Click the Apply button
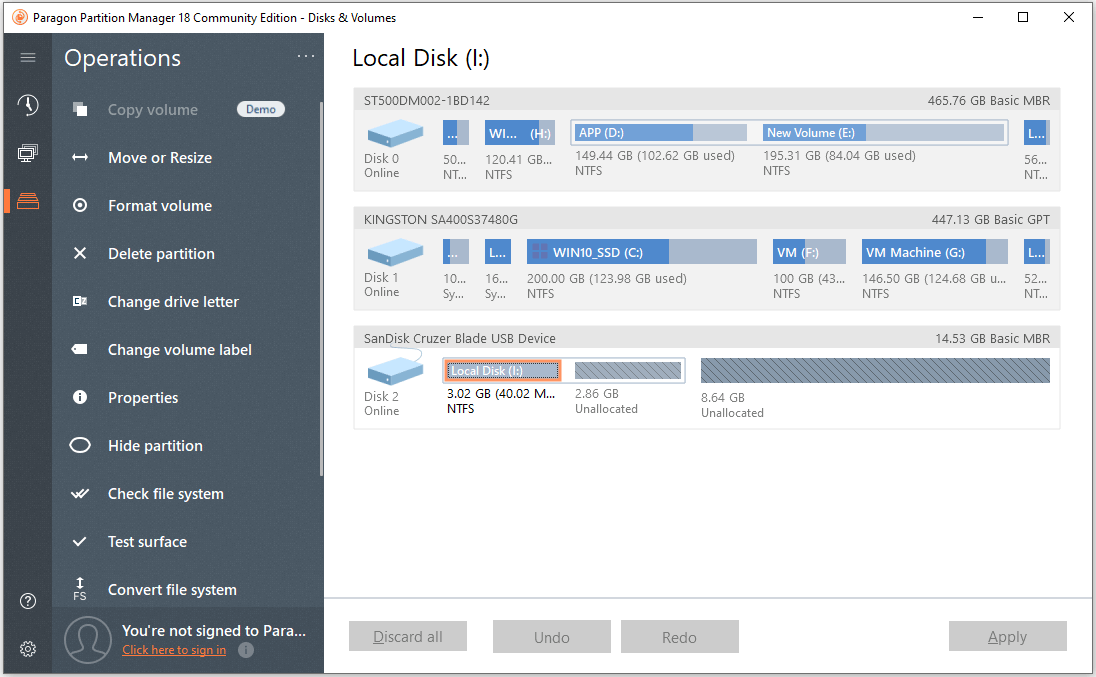This screenshot has height=677, width=1096. pyautogui.click(x=1007, y=636)
